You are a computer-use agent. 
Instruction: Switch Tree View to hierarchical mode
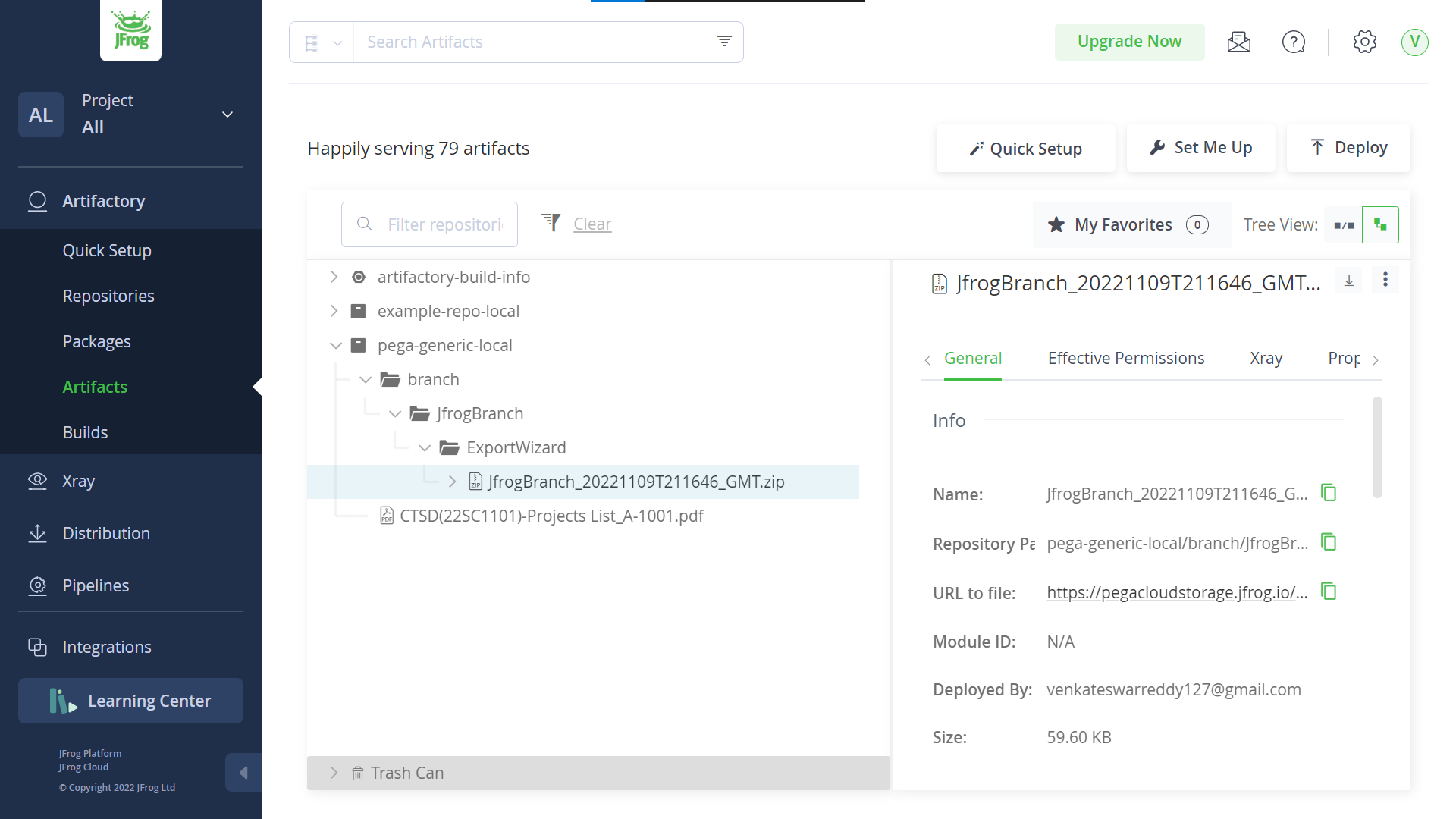point(1380,224)
